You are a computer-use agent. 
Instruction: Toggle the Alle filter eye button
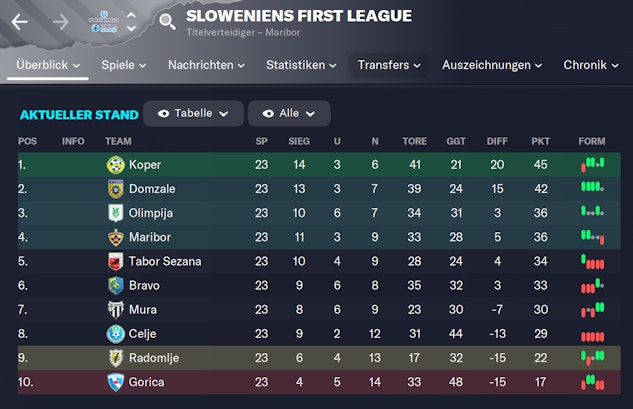coord(289,113)
